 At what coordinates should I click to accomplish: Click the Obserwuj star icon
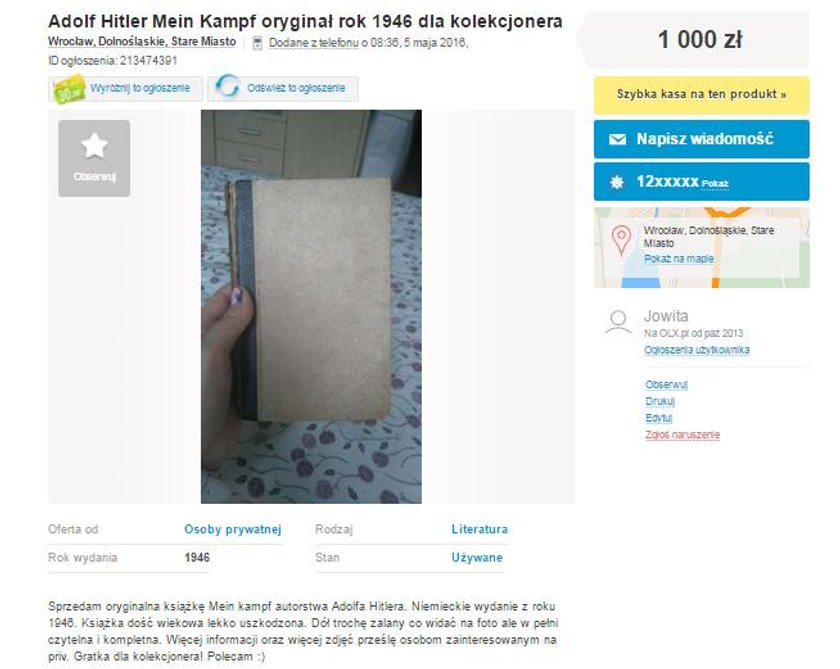point(94,146)
